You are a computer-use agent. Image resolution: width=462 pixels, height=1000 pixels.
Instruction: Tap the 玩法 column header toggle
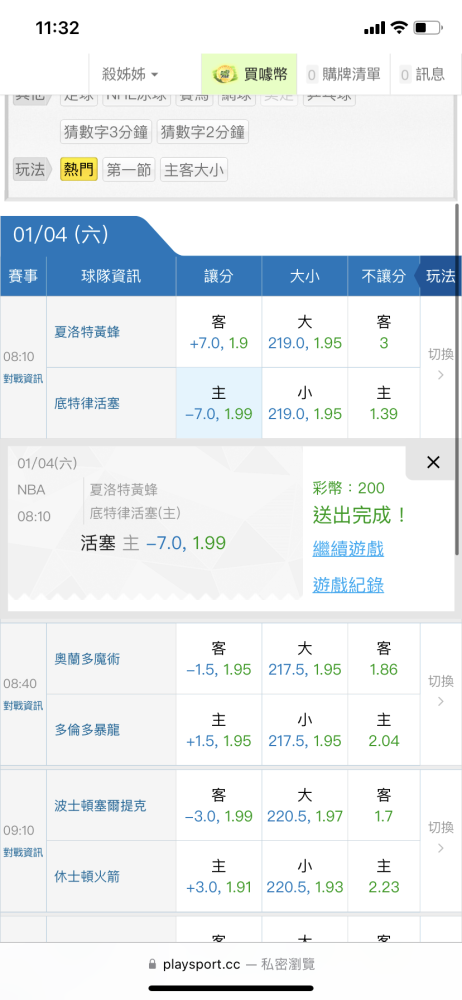coord(438,276)
